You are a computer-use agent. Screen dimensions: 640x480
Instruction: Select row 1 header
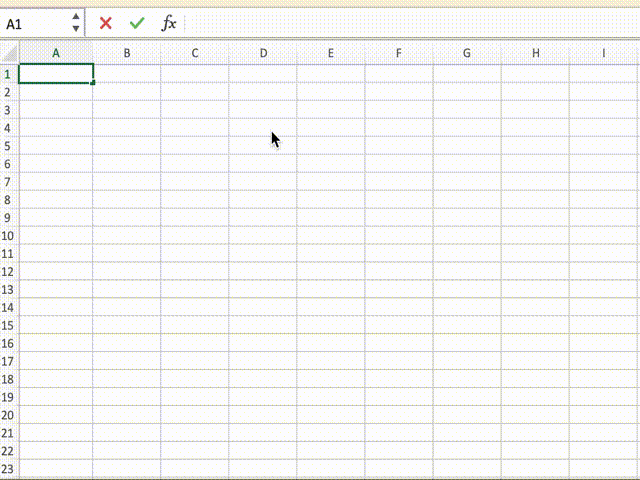click(x=7, y=74)
